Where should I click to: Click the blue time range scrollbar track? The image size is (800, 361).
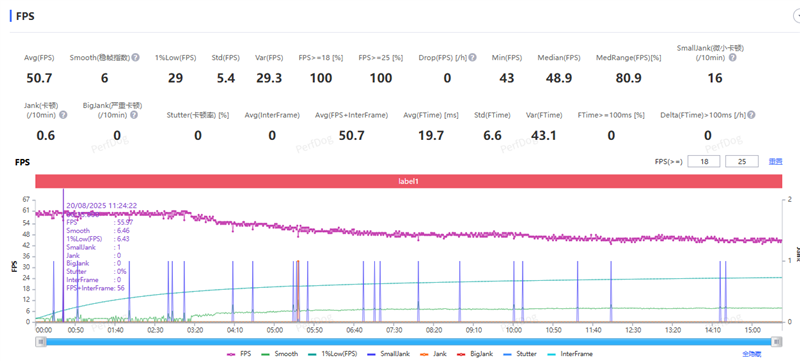[x=409, y=342]
